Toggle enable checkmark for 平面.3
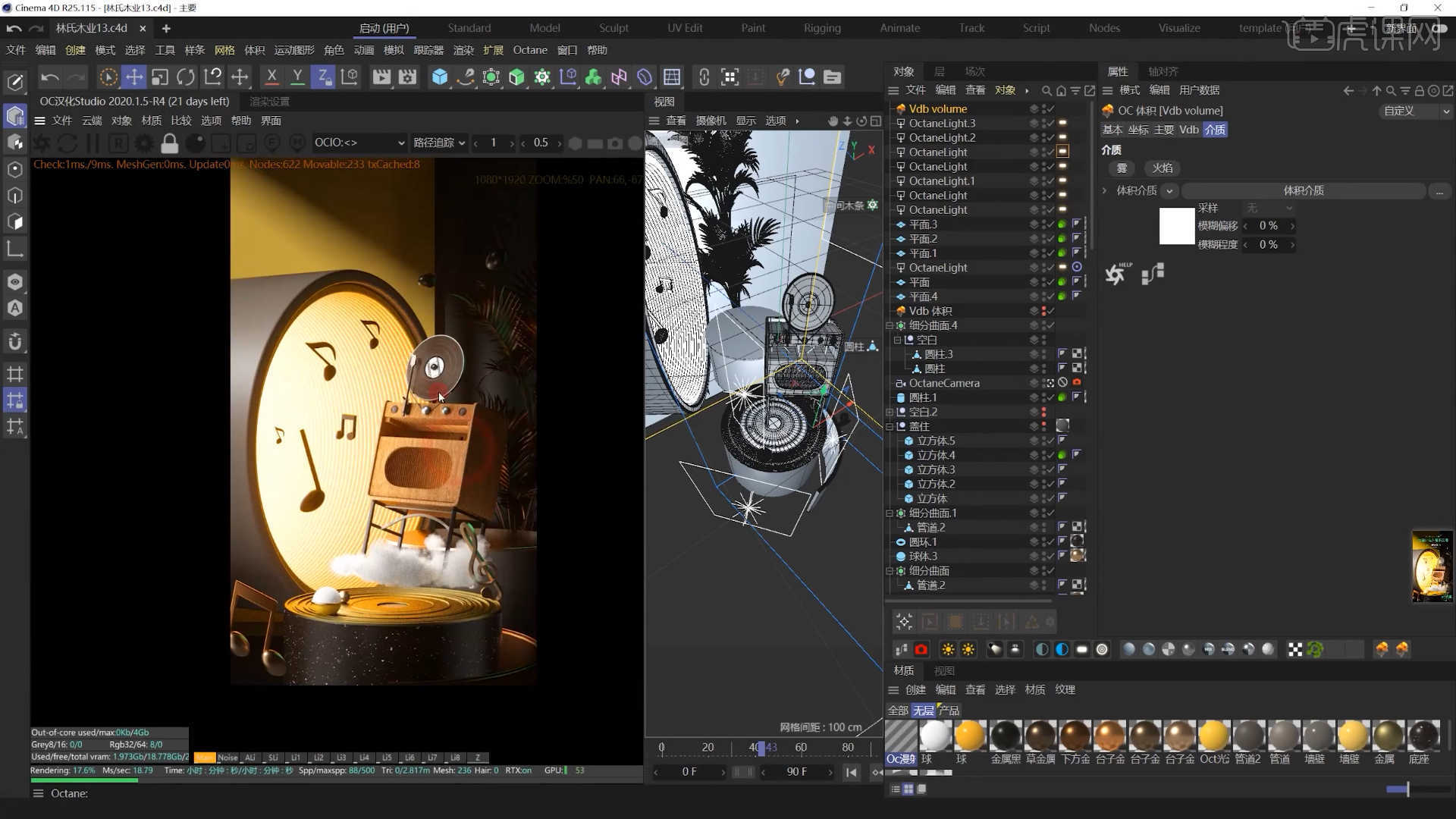This screenshot has width=1456, height=819. 1051,224
